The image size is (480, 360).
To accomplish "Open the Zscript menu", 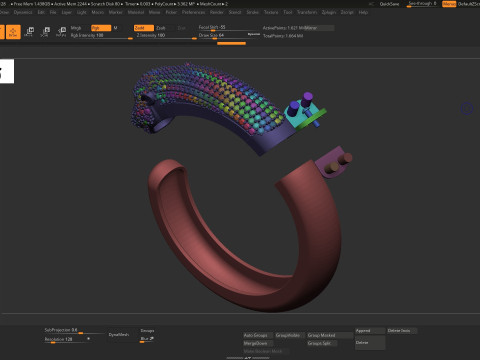I will (x=347, y=12).
